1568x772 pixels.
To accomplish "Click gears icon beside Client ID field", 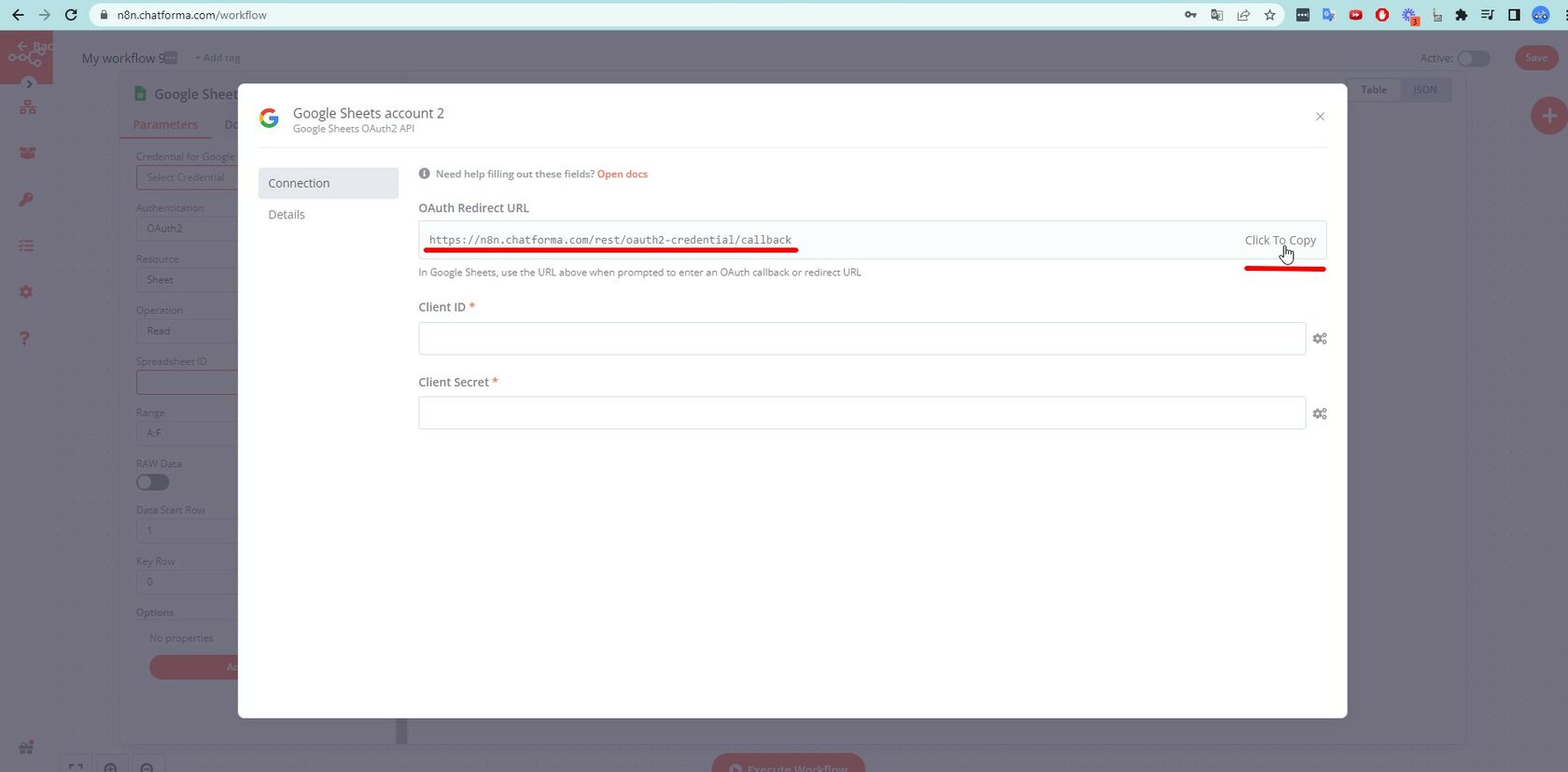I will click(x=1320, y=339).
